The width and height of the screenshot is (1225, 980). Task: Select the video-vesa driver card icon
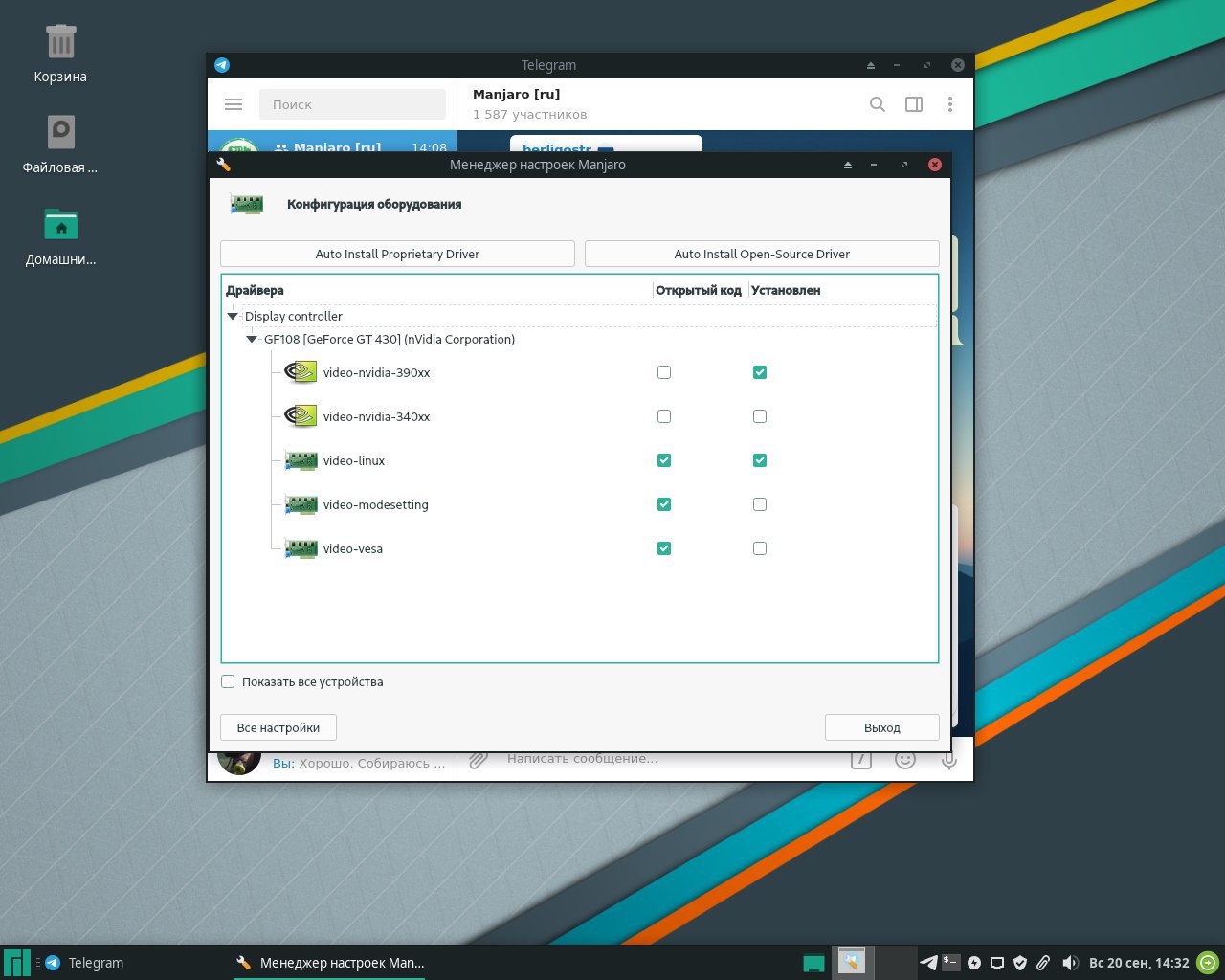[301, 548]
